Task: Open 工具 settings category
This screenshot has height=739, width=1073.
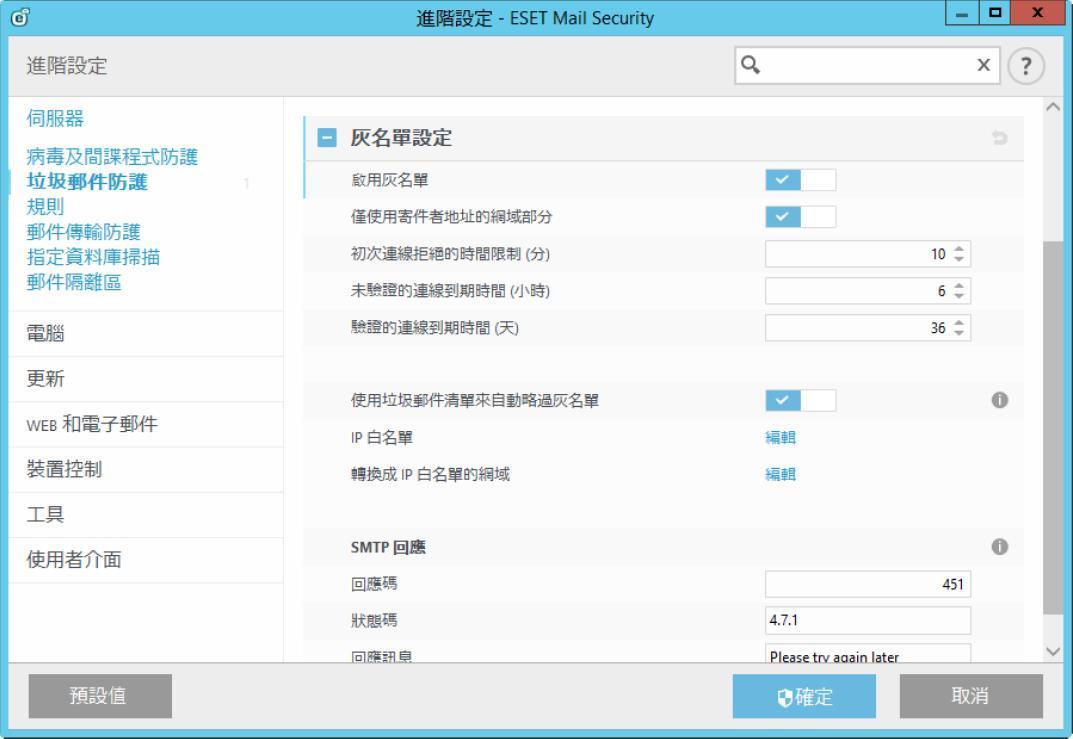Action: coord(146,515)
